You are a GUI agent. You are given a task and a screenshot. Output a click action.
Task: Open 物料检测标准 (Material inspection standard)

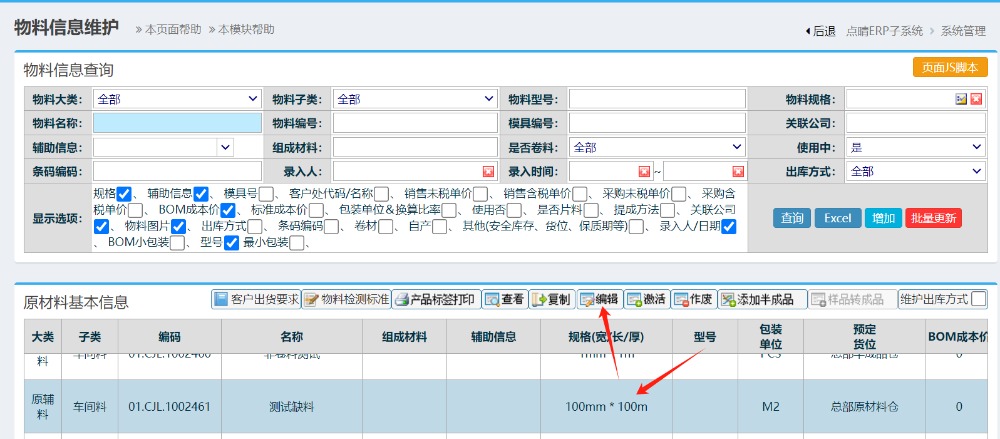coord(346,299)
